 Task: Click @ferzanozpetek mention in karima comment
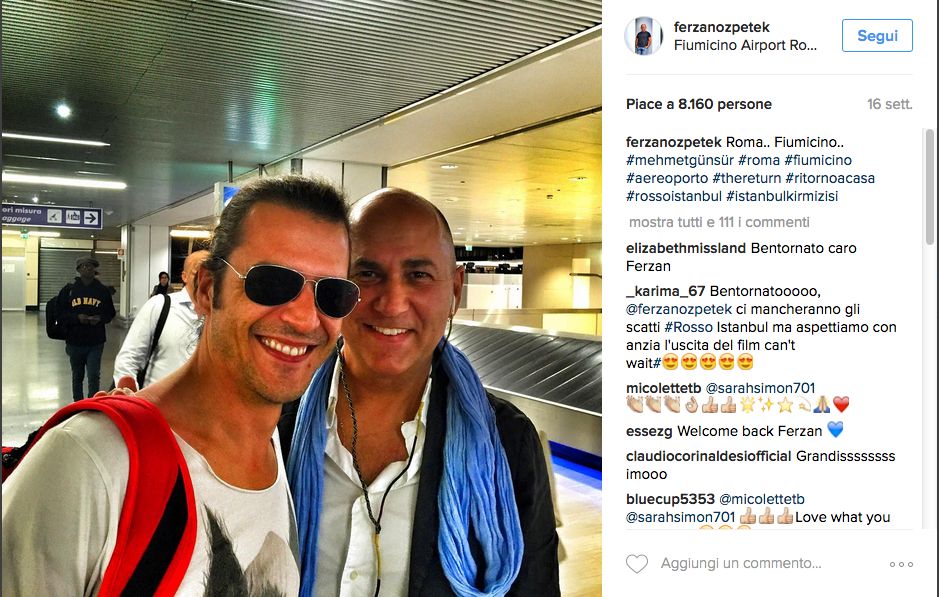(x=678, y=309)
